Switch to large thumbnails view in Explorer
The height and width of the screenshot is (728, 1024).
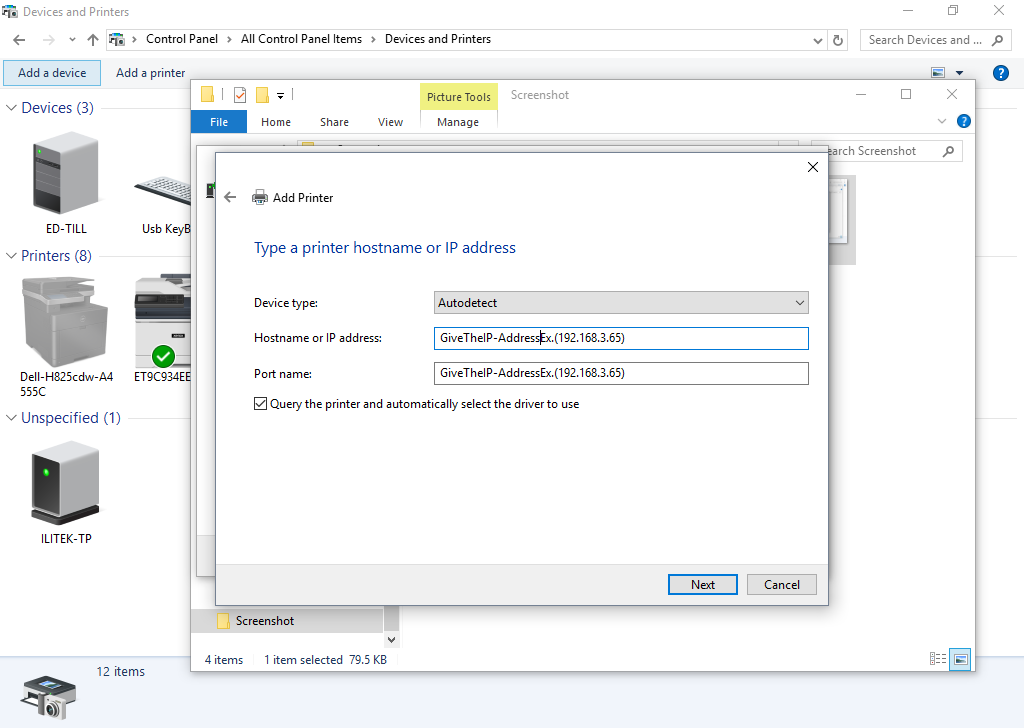pos(960,659)
